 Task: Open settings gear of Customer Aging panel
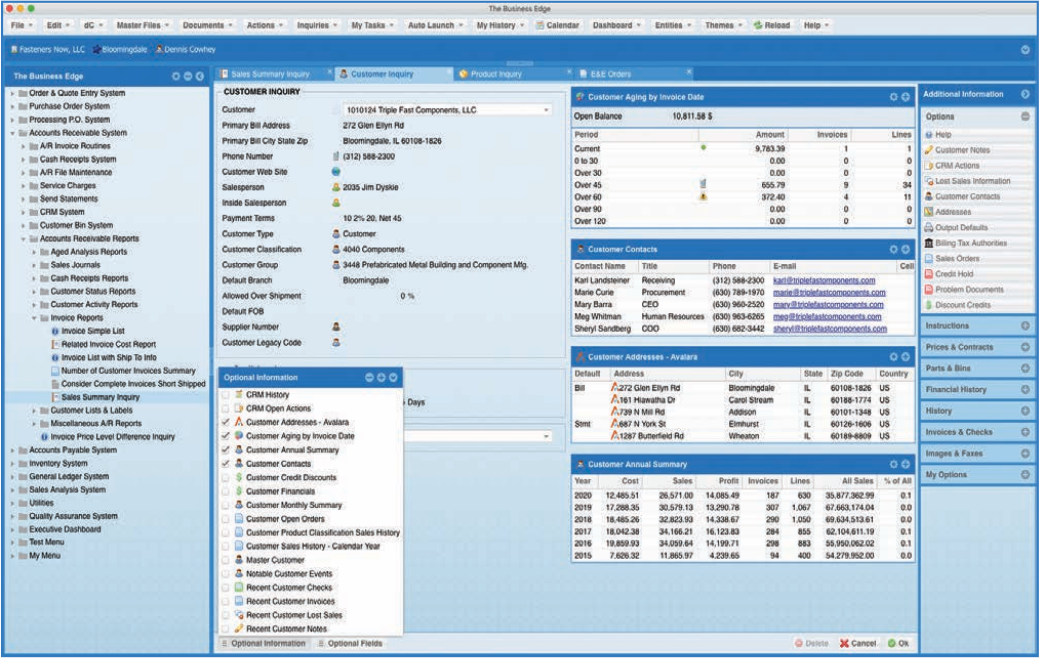894,97
